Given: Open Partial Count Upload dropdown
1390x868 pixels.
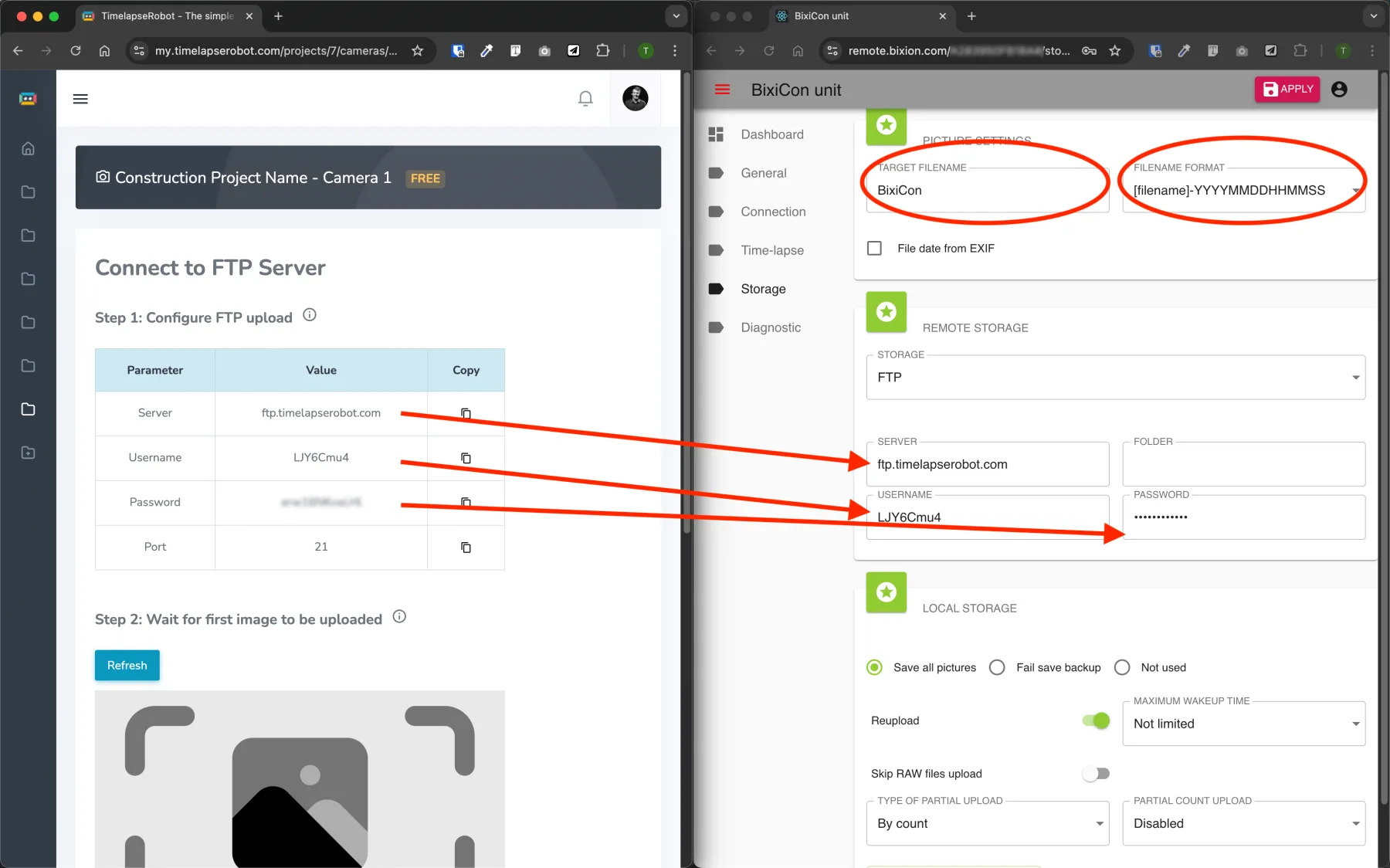Looking at the screenshot, I should [x=1243, y=823].
